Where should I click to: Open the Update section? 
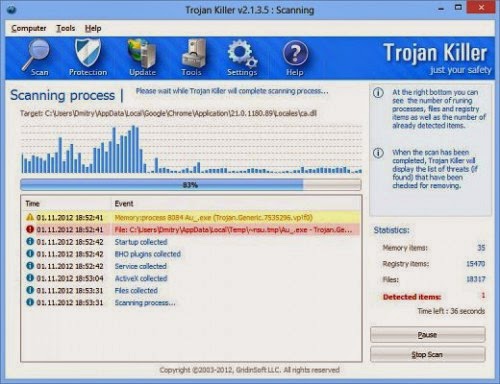tap(142, 58)
